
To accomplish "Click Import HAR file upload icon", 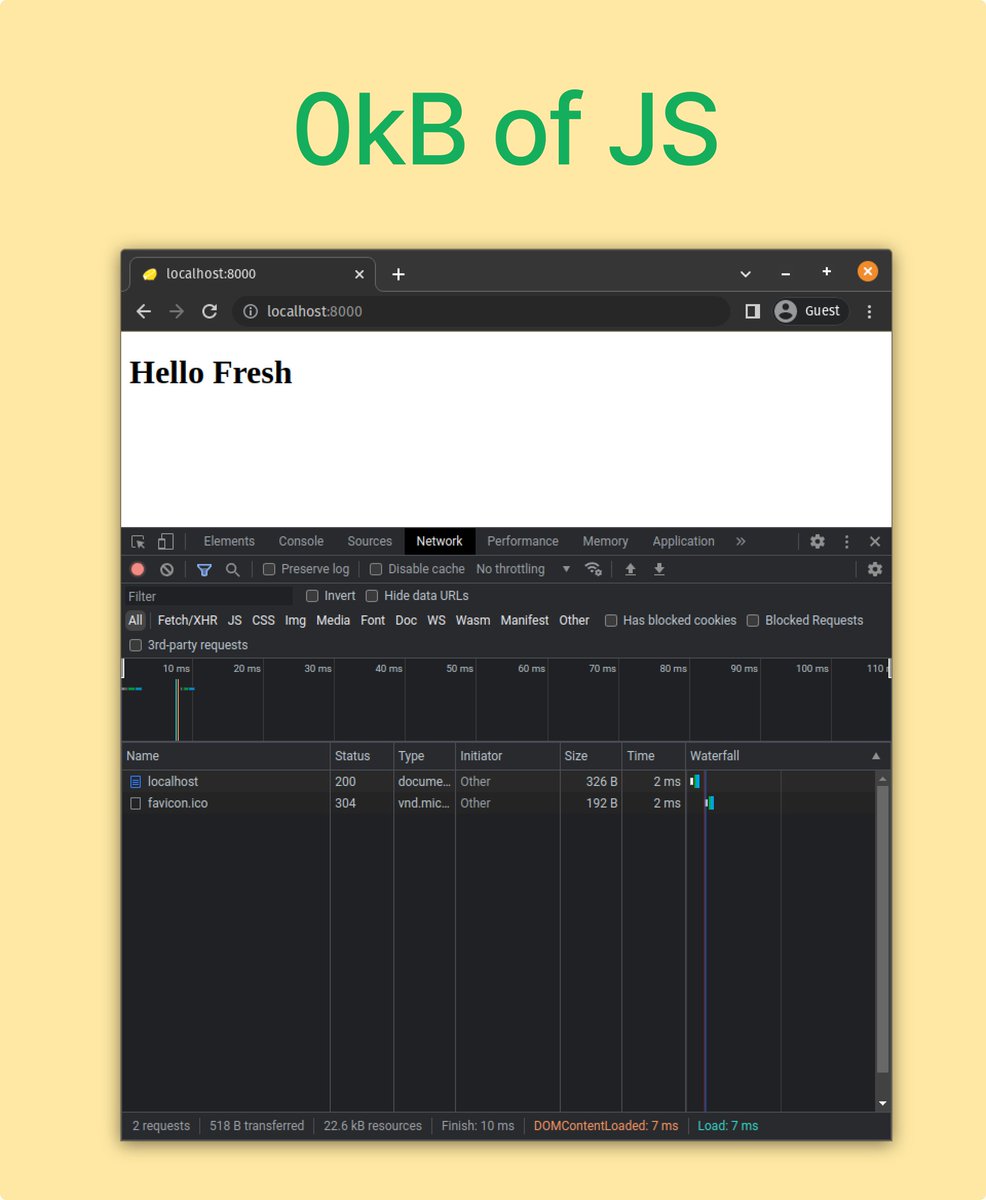I will click(x=630, y=569).
